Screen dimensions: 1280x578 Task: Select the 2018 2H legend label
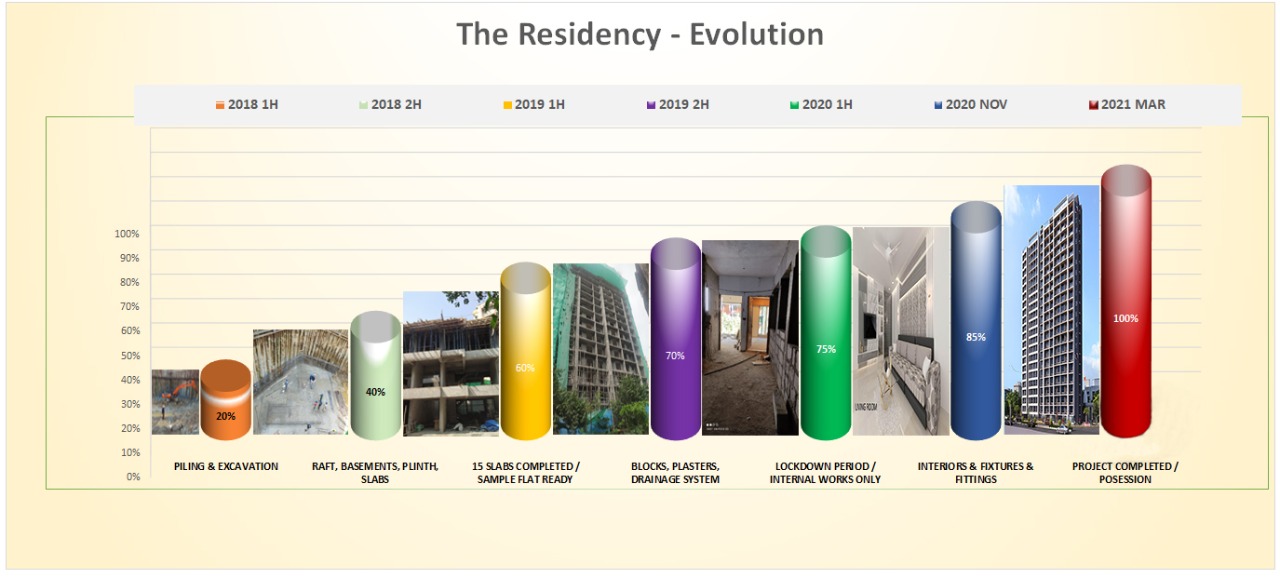click(396, 105)
